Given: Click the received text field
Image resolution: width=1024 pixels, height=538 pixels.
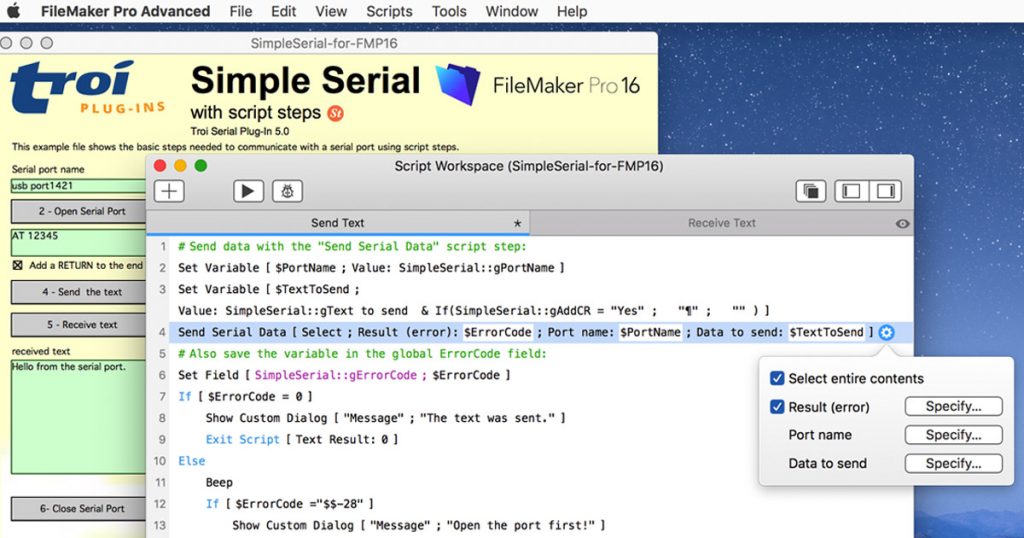Looking at the screenshot, I should (x=78, y=417).
